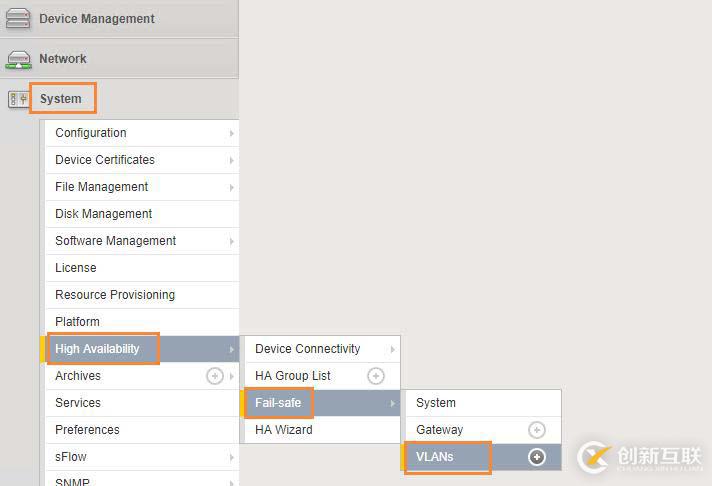Screen dimensions: 712x486
Task: Click the Device Management section icon
Action: 18,18
